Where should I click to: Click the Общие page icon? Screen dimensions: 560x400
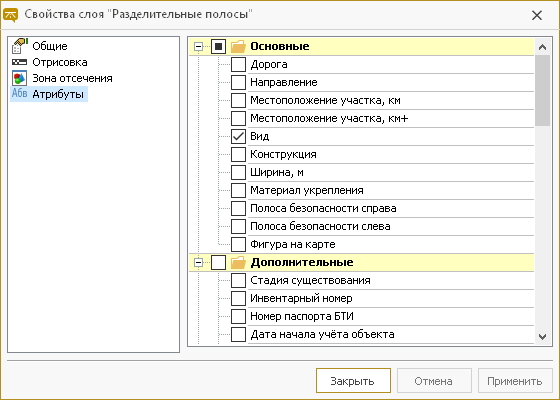tap(19, 46)
